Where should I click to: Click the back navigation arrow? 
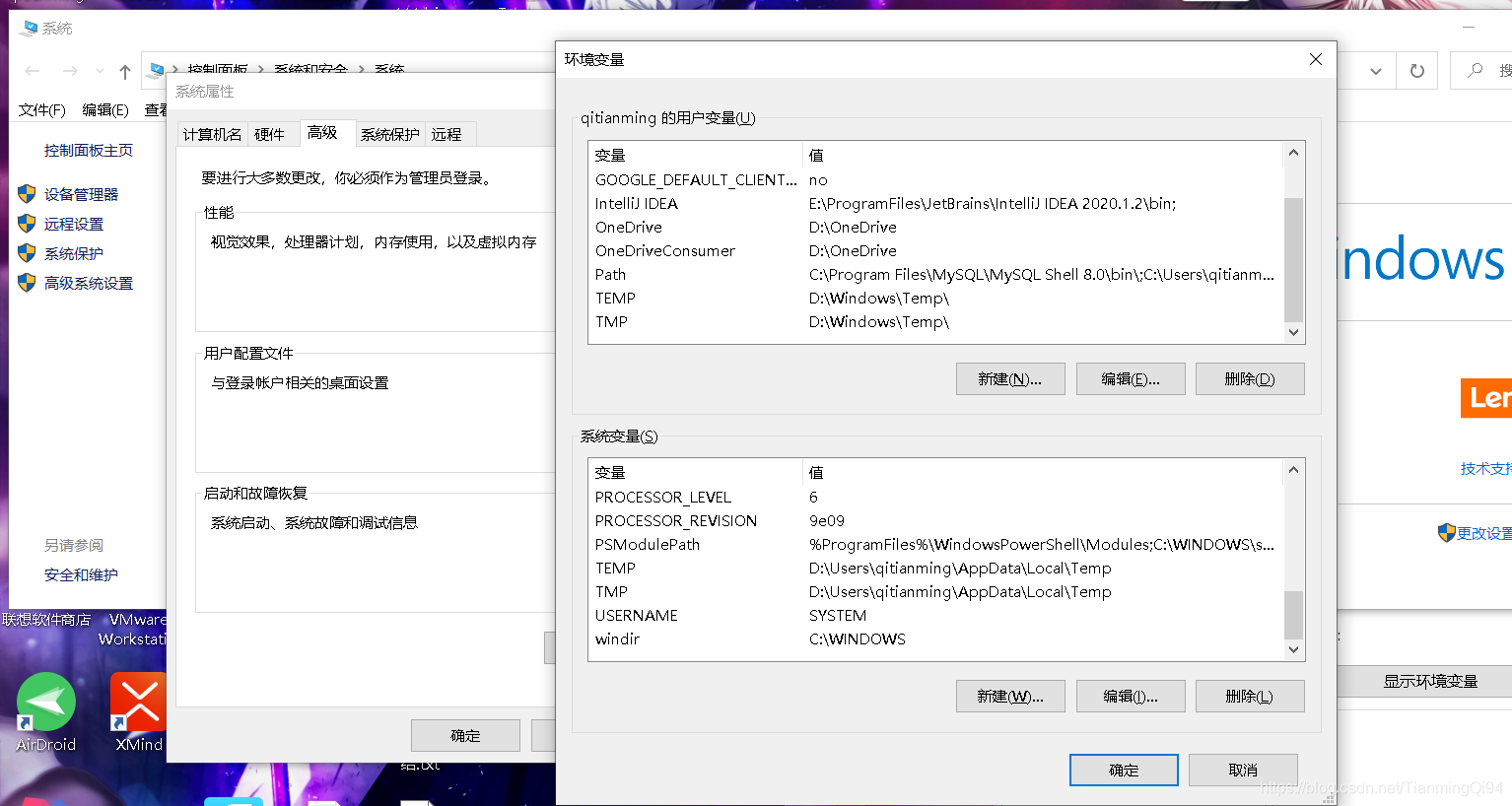[32, 70]
